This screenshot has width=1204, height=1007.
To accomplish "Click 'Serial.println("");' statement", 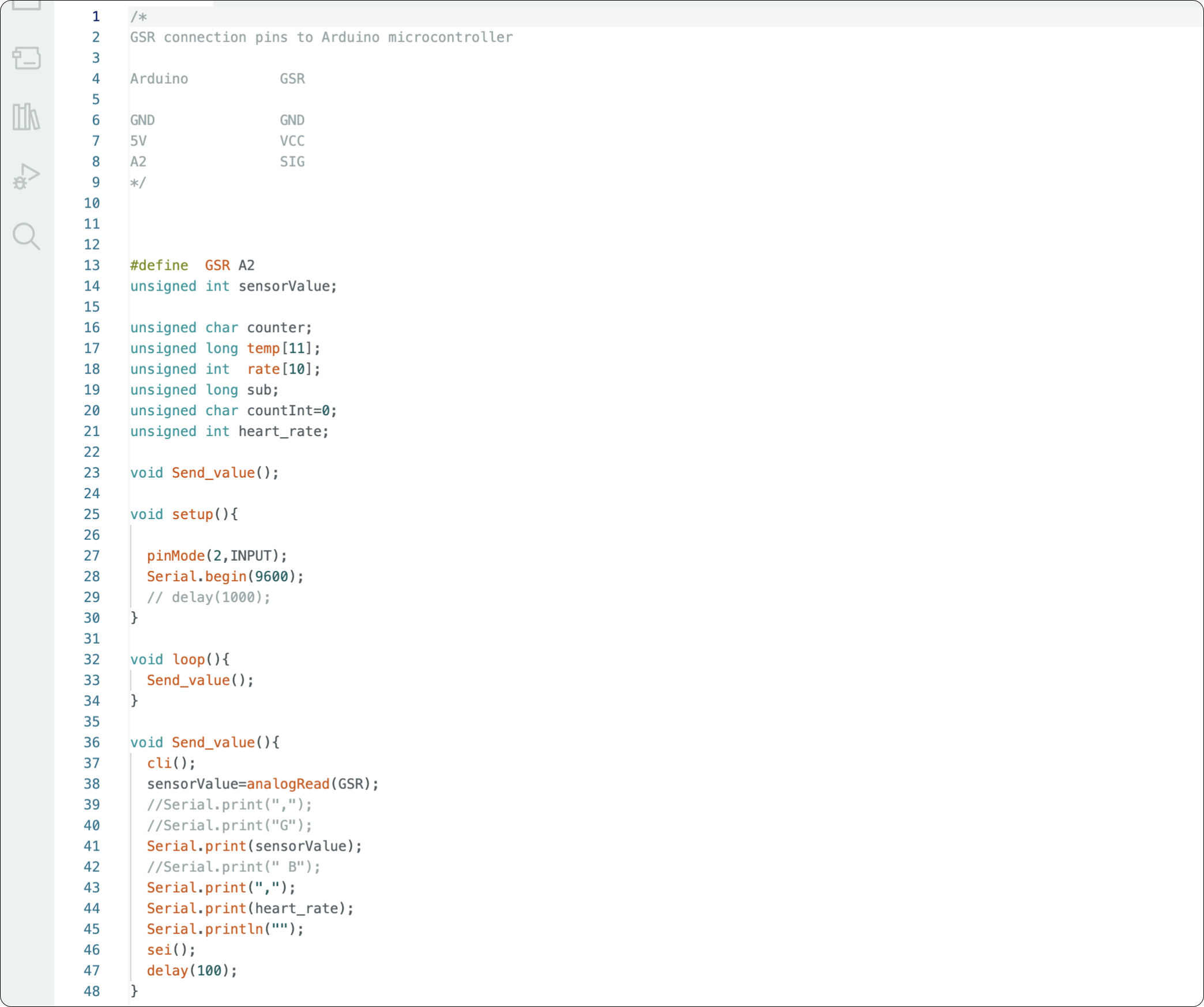I will 225,929.
